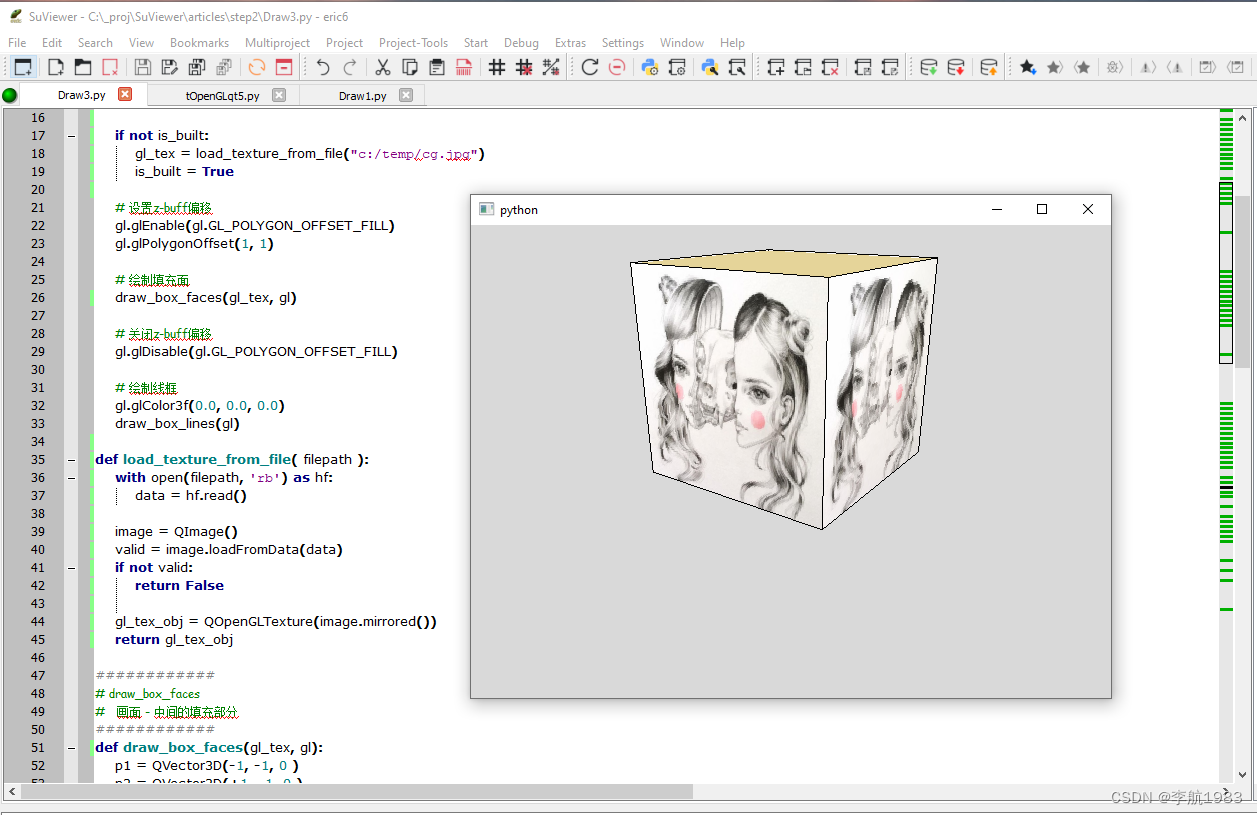Click Python debug with magnifier icon
Image resolution: width=1257 pixels, height=815 pixels.
coord(710,67)
